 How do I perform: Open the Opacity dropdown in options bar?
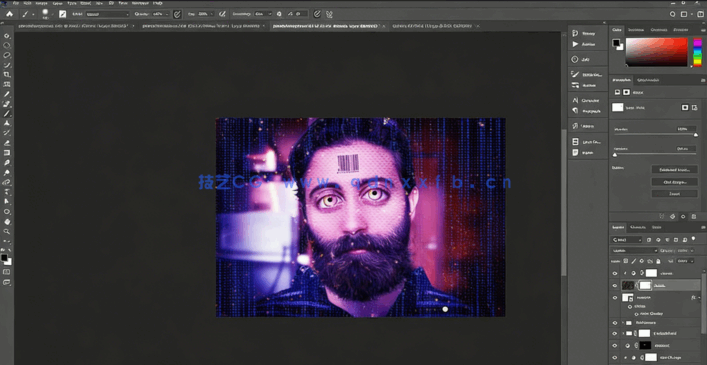tap(167, 14)
